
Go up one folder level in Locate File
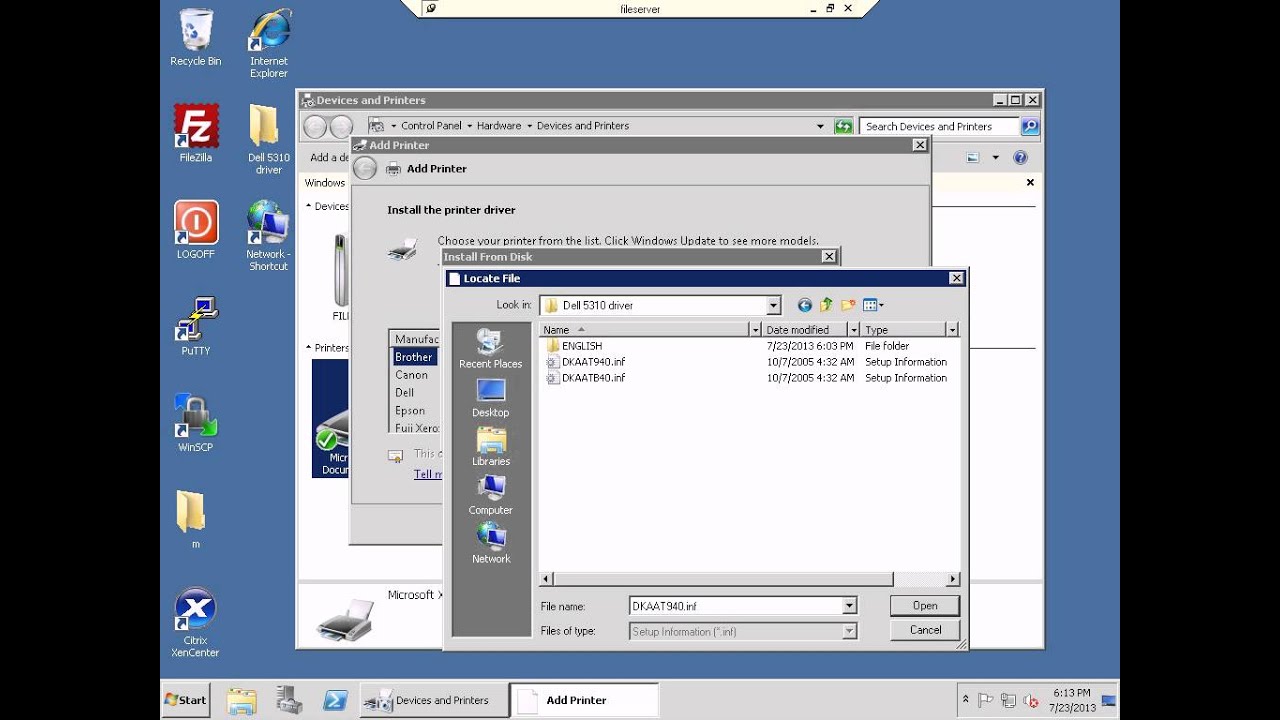(x=826, y=305)
